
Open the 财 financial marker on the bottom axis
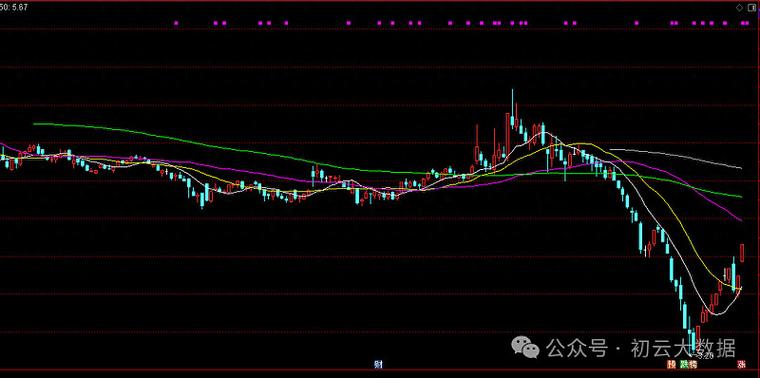point(379,364)
